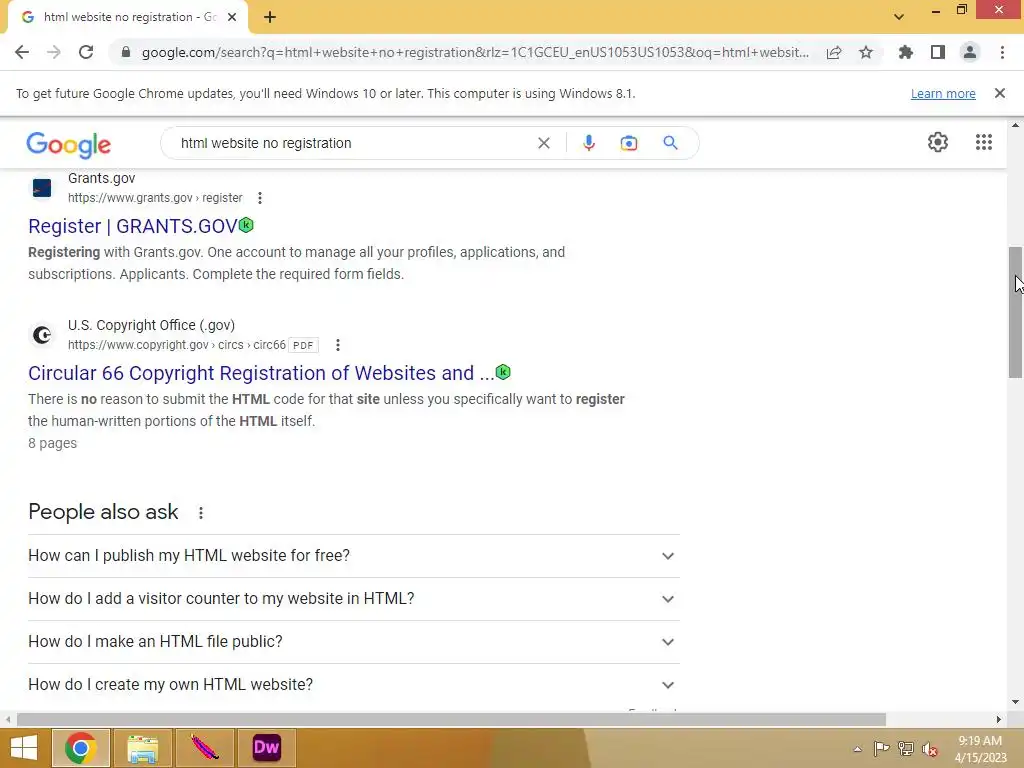Open the People also ask options dots
This screenshot has width=1024, height=768.
coord(201,513)
